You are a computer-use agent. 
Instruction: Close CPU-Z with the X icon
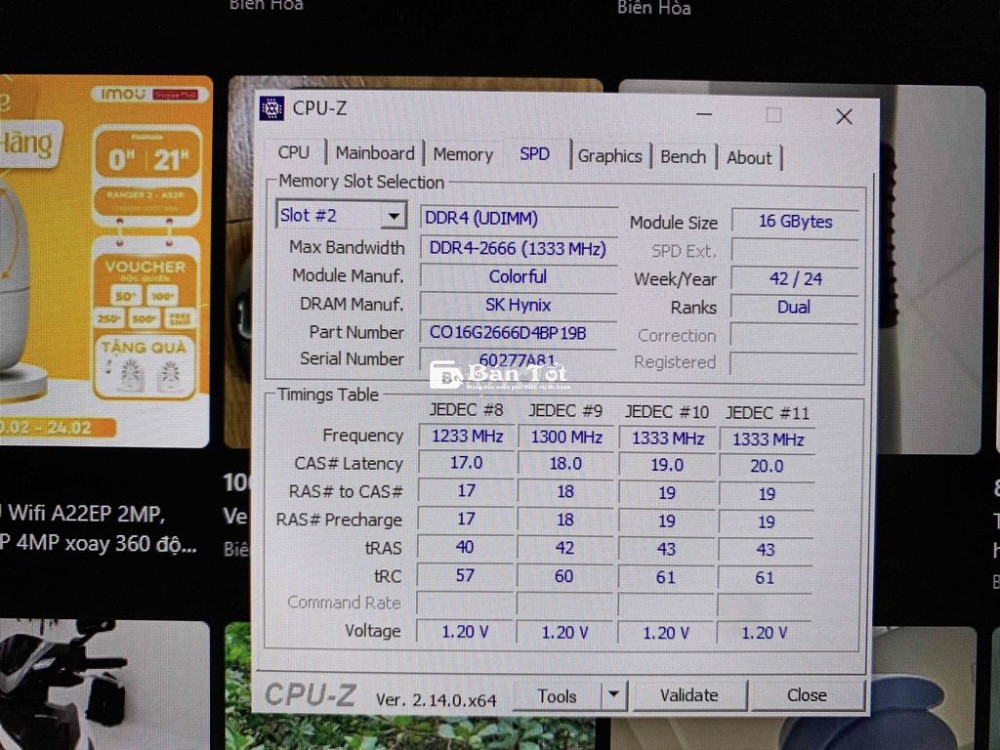point(844,116)
